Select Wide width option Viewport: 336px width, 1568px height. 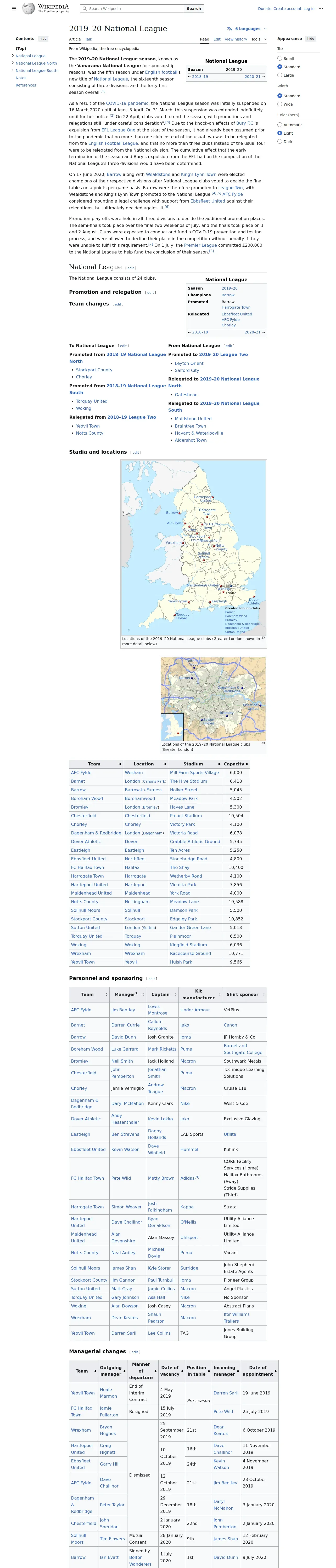coord(280,104)
